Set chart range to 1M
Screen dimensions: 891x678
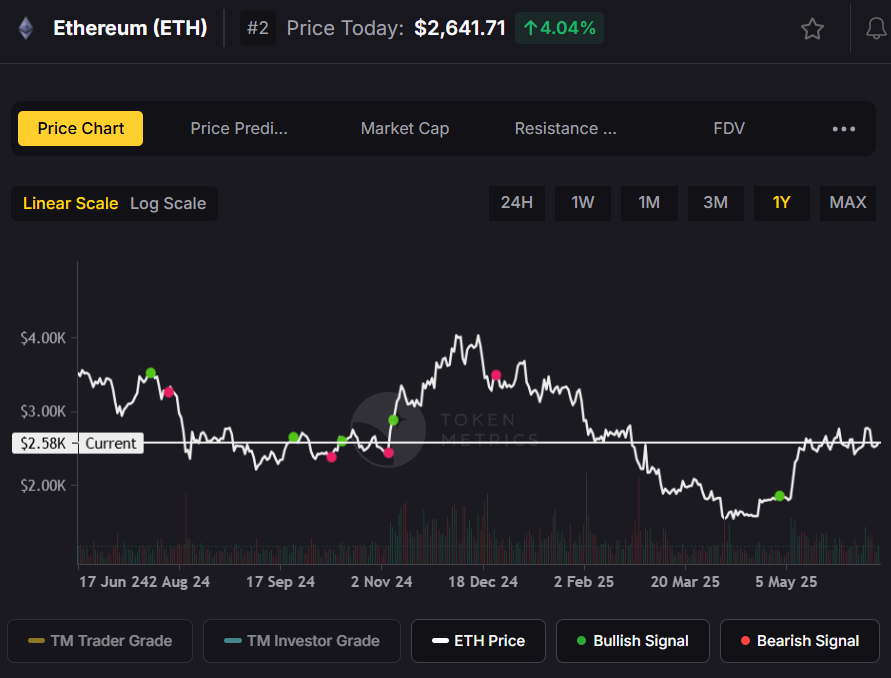(x=649, y=203)
